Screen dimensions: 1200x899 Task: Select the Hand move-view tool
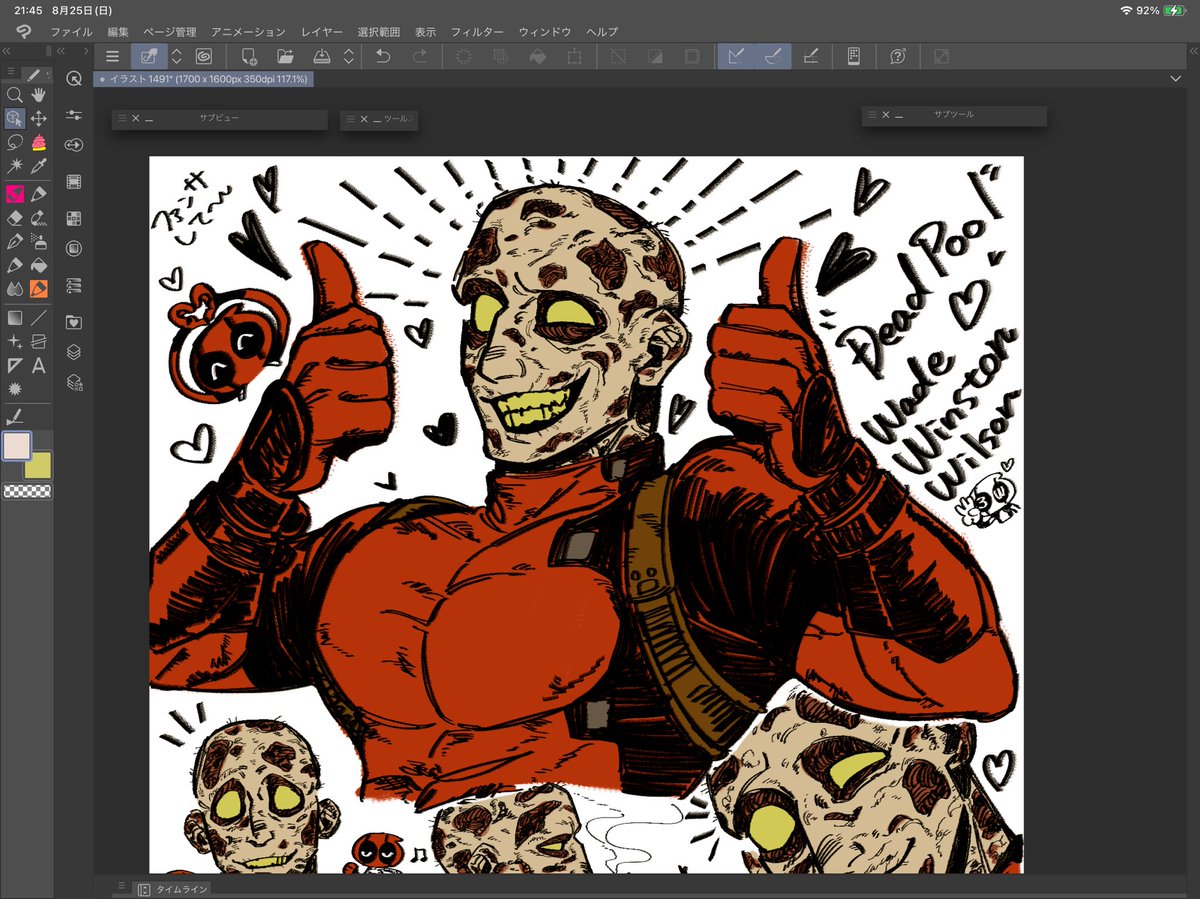(x=39, y=95)
